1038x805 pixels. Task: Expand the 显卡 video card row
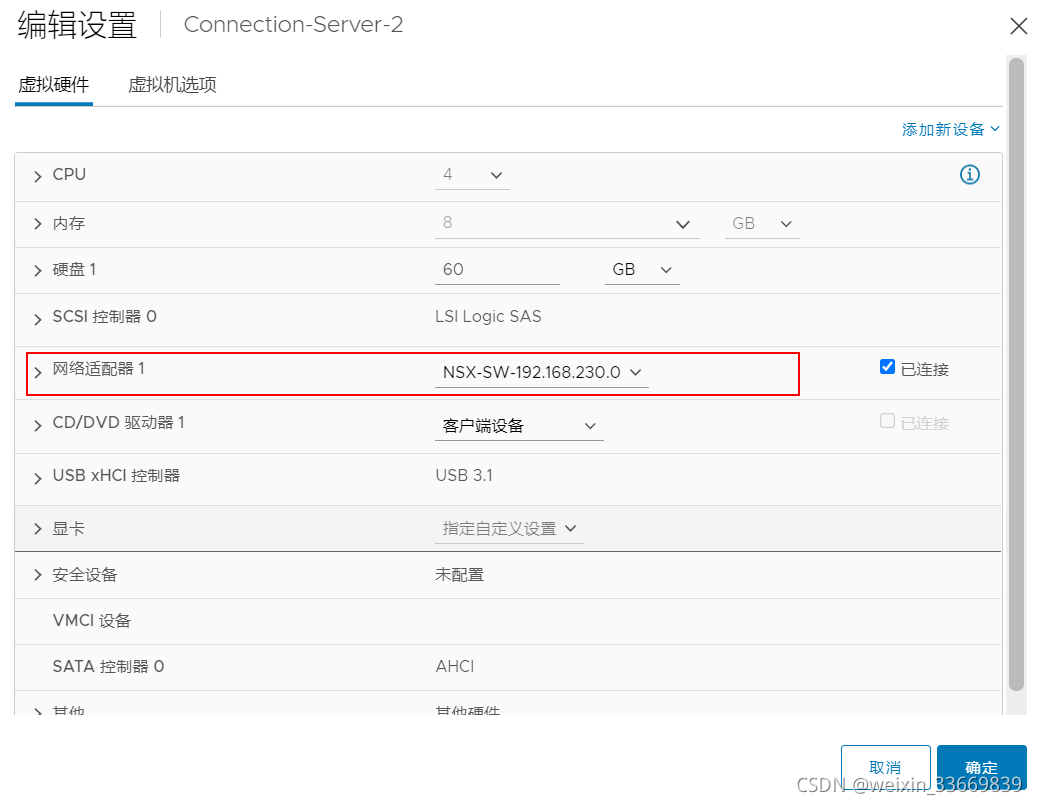(x=38, y=529)
